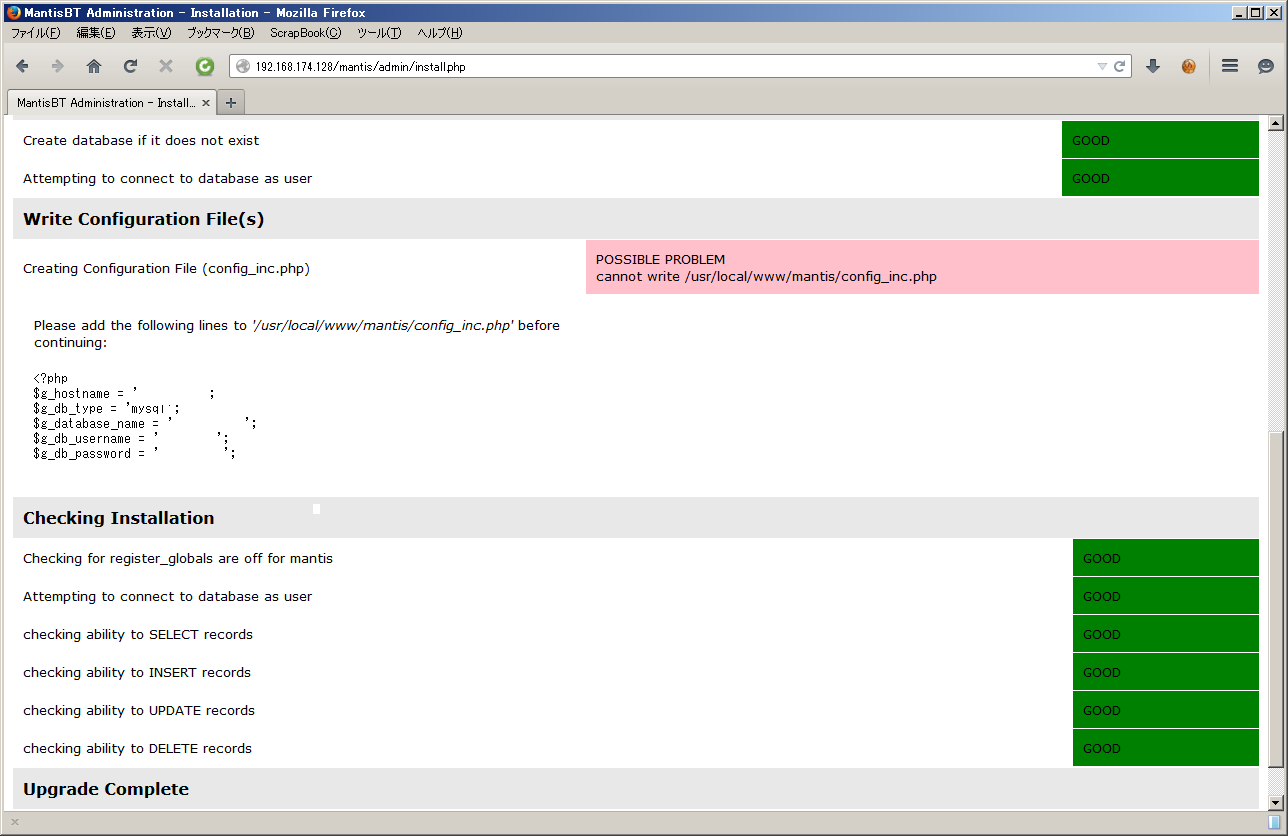
Task: Click the scrollbar down arrow
Action: (x=1275, y=802)
